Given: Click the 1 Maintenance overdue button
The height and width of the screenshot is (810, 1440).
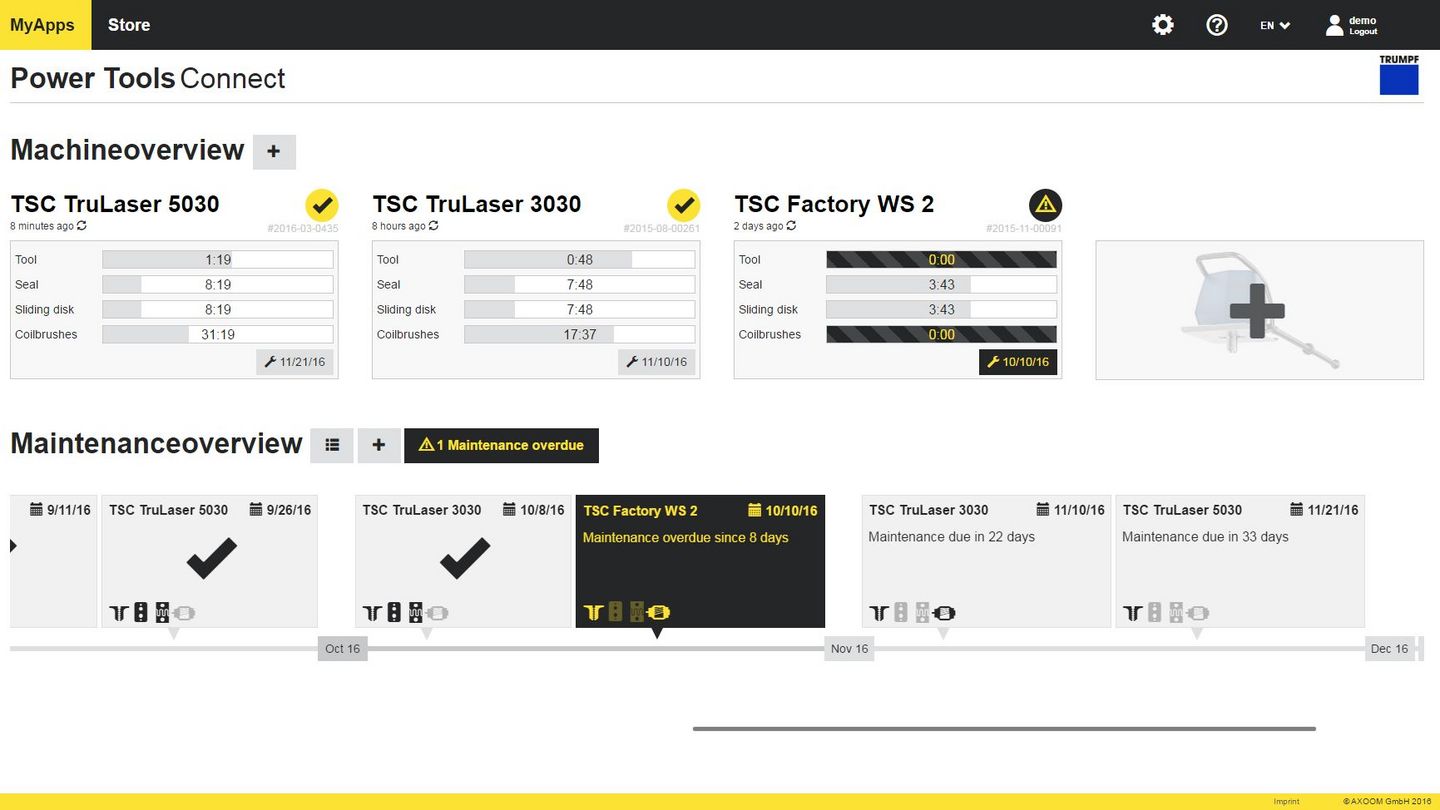Looking at the screenshot, I should tap(501, 445).
